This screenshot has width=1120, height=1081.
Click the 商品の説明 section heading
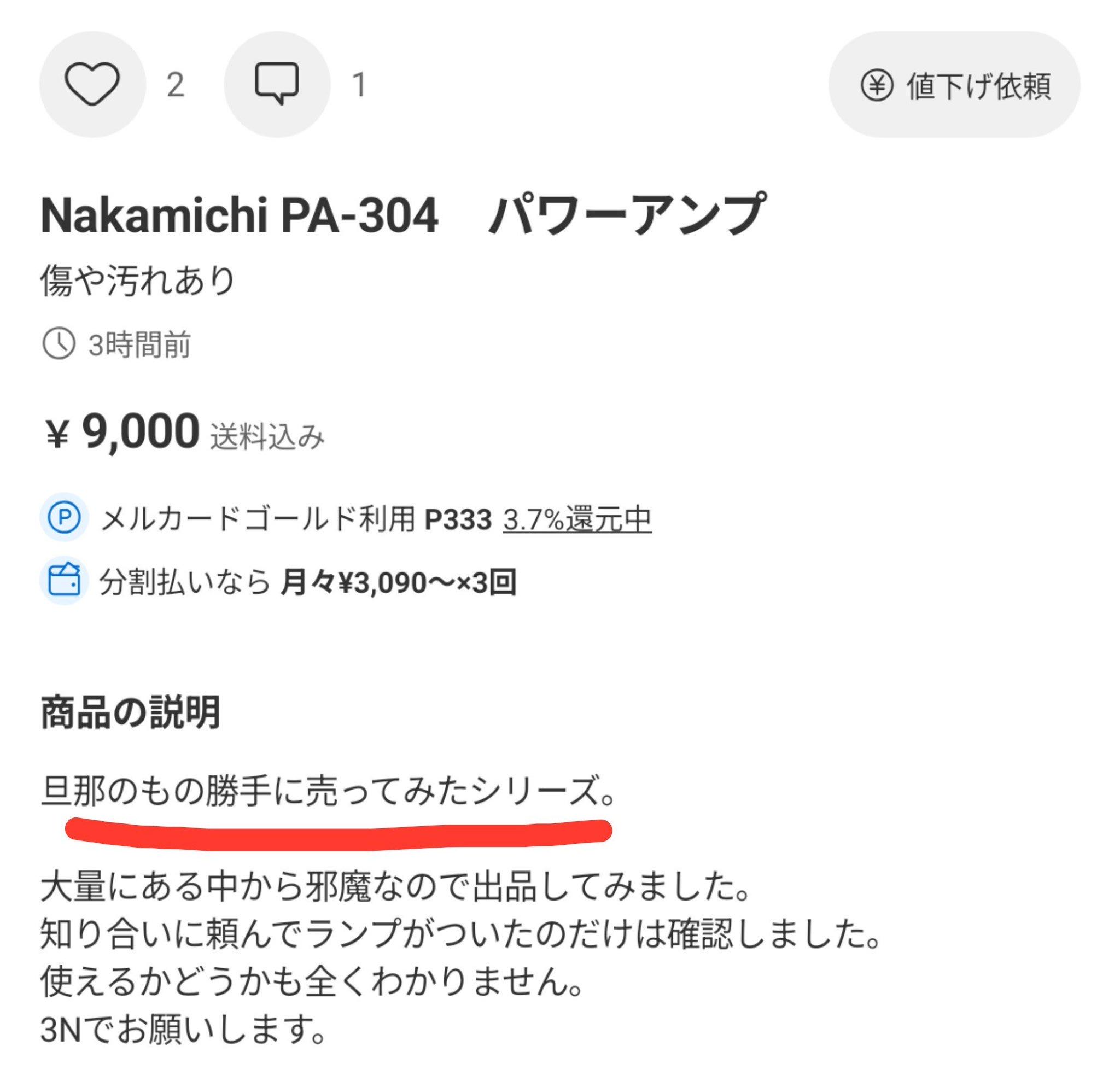coord(130,712)
